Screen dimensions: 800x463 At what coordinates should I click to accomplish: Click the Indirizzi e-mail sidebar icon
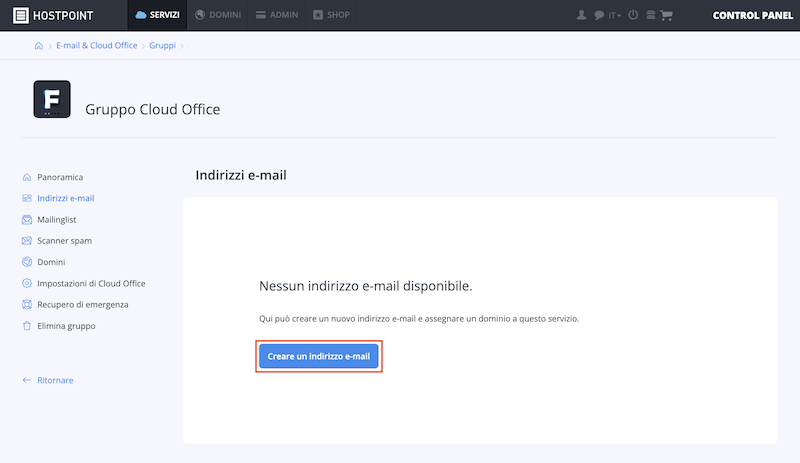[27, 198]
